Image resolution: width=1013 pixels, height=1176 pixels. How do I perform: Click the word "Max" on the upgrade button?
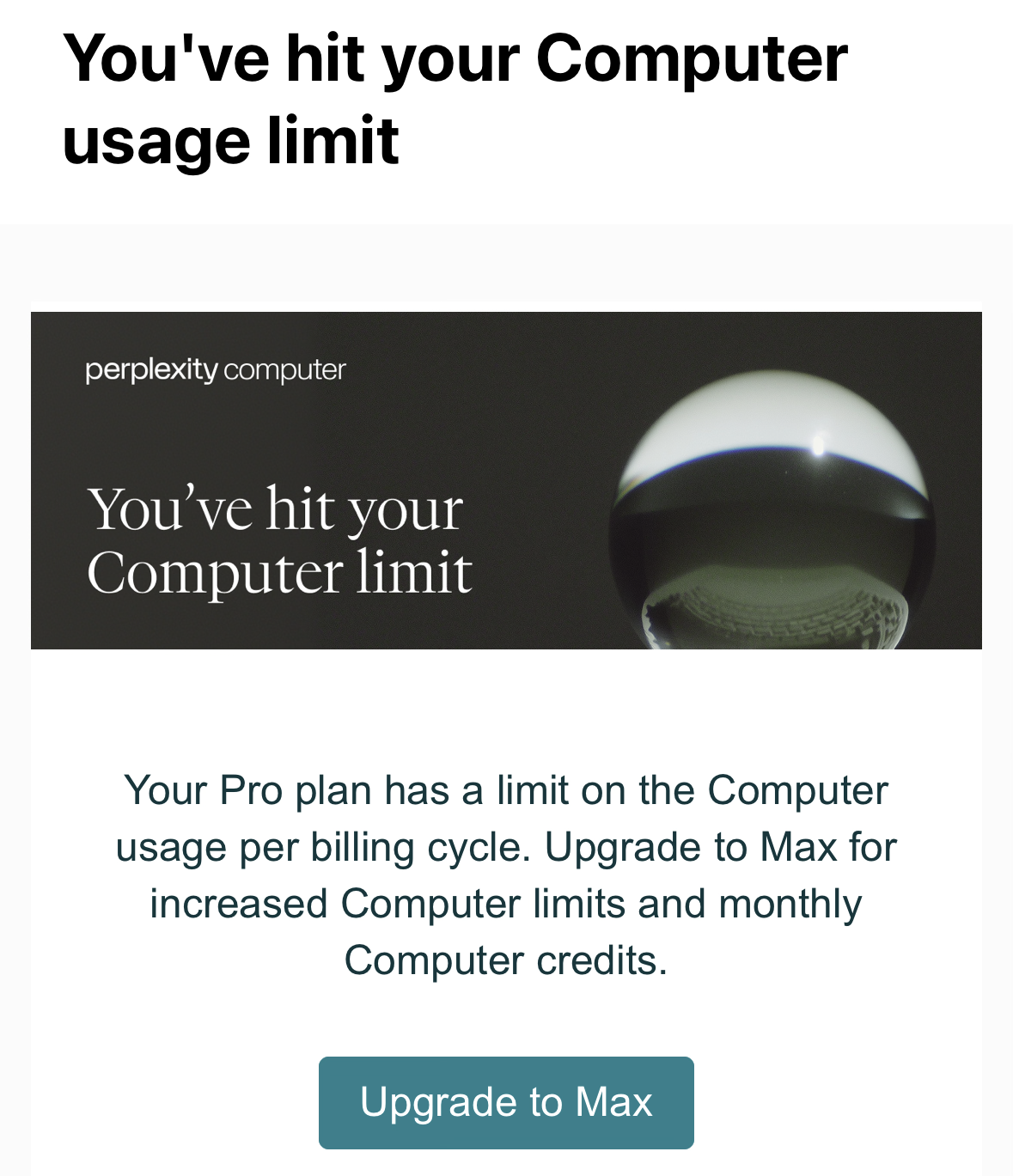pos(614,1102)
